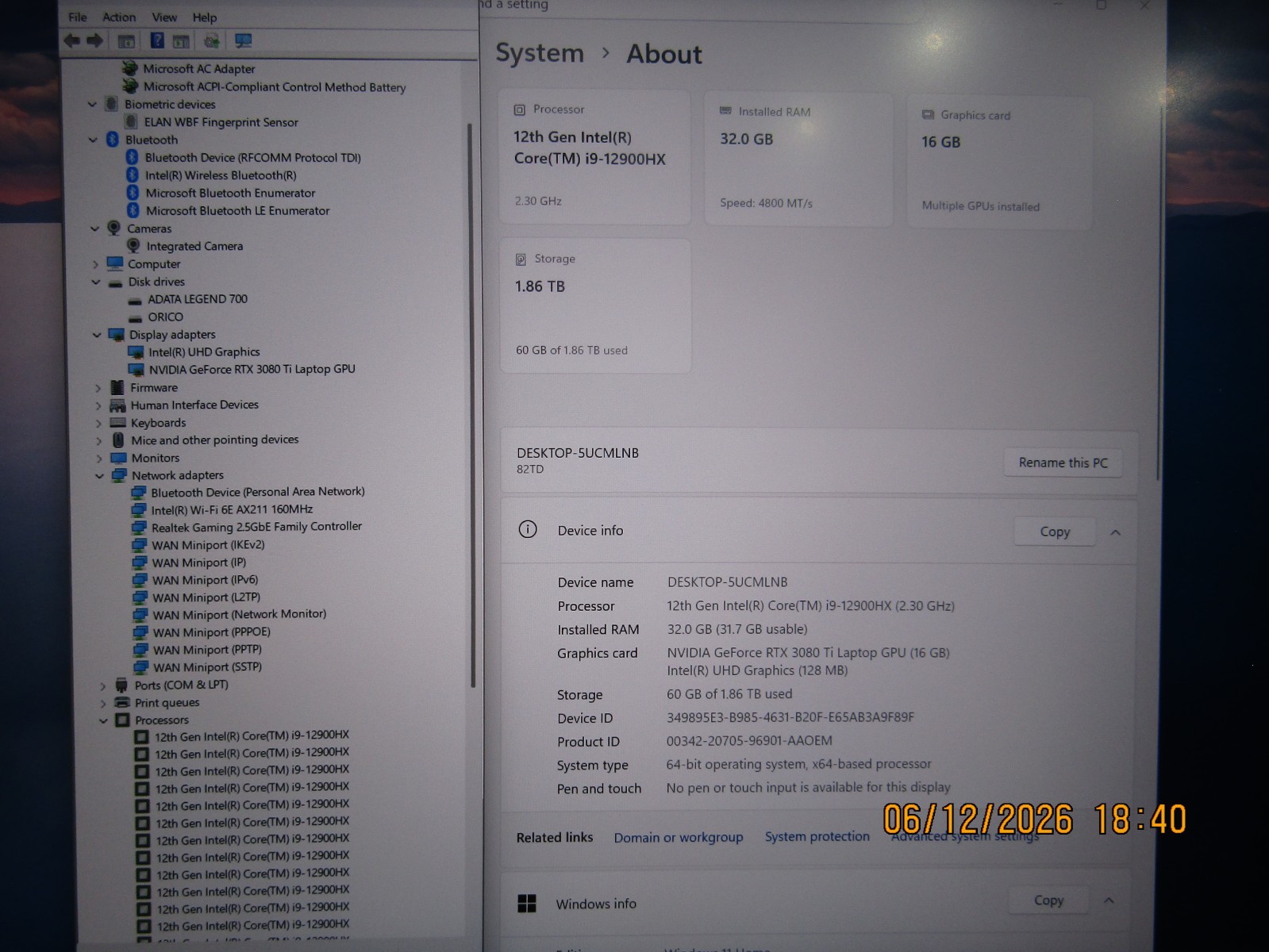
Task: Select the first i9-12900HX processor entry icon
Action: pos(141,736)
